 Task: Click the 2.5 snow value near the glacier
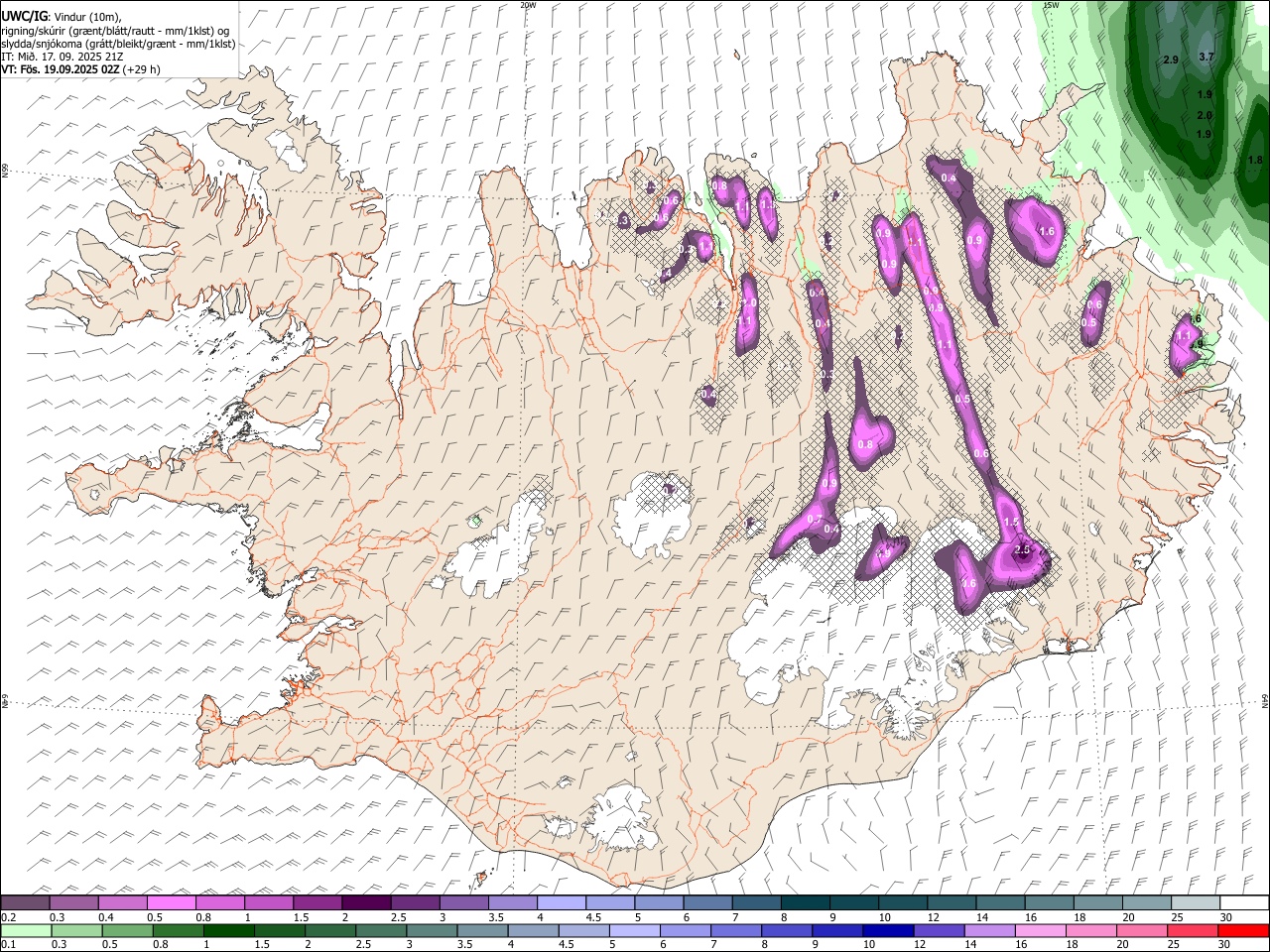coord(1024,549)
